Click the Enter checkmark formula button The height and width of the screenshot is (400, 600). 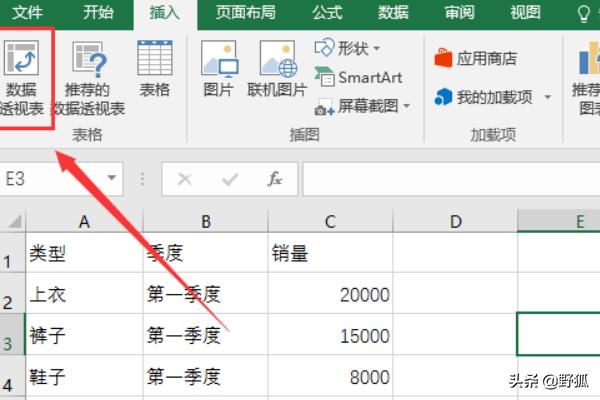click(230, 179)
